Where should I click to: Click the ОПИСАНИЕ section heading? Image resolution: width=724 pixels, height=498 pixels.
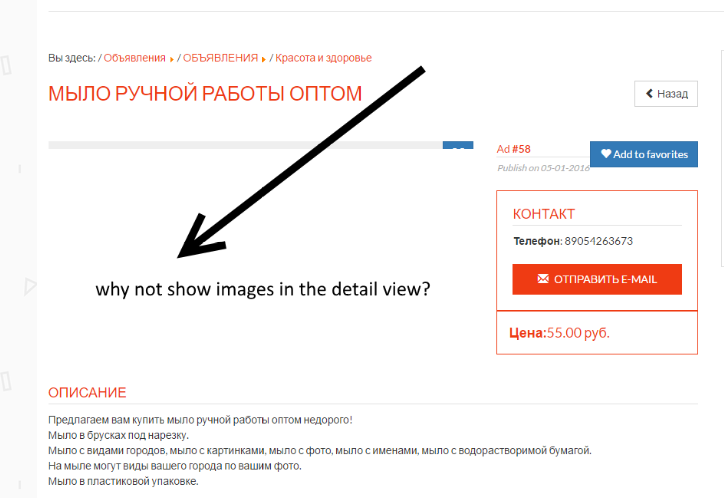(87, 392)
